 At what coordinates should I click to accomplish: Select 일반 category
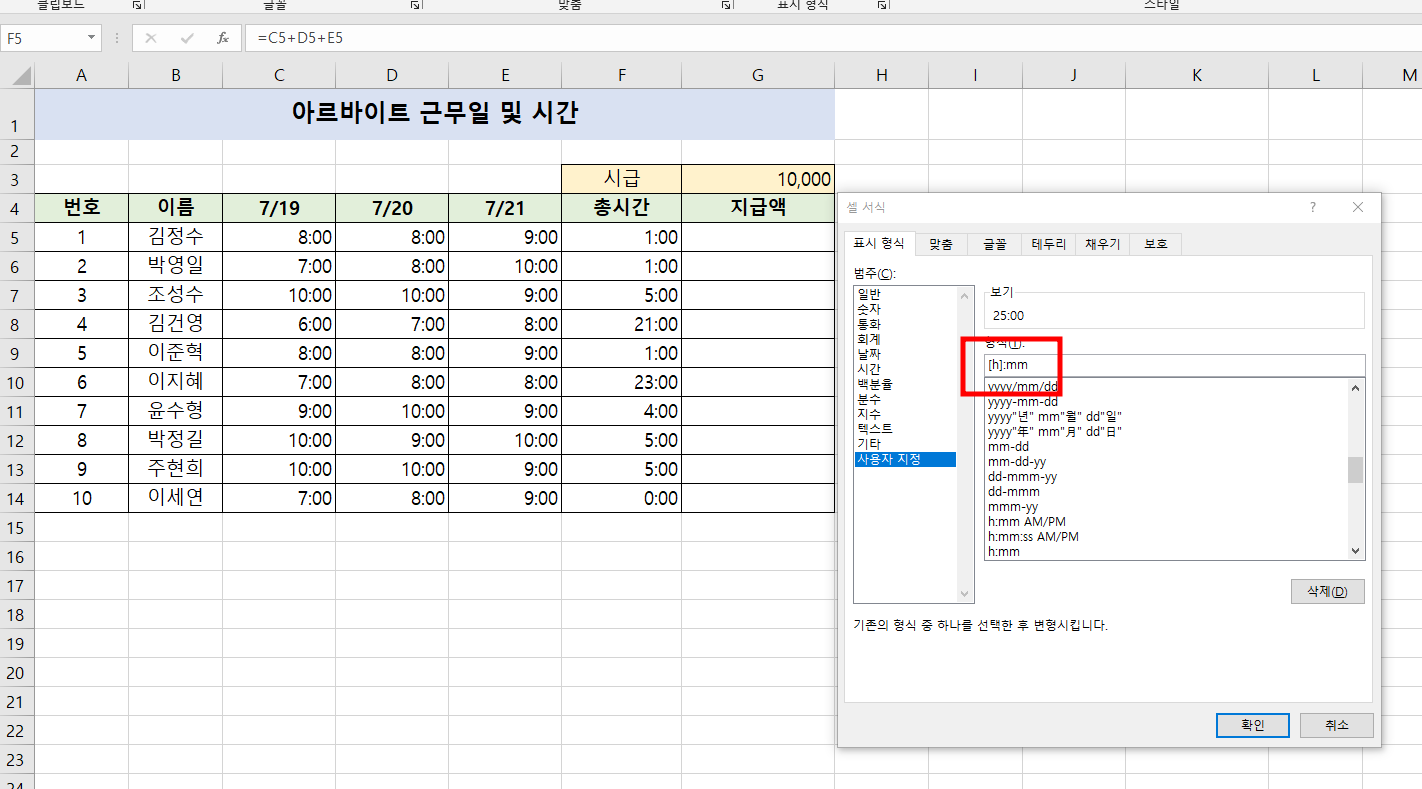(x=905, y=294)
